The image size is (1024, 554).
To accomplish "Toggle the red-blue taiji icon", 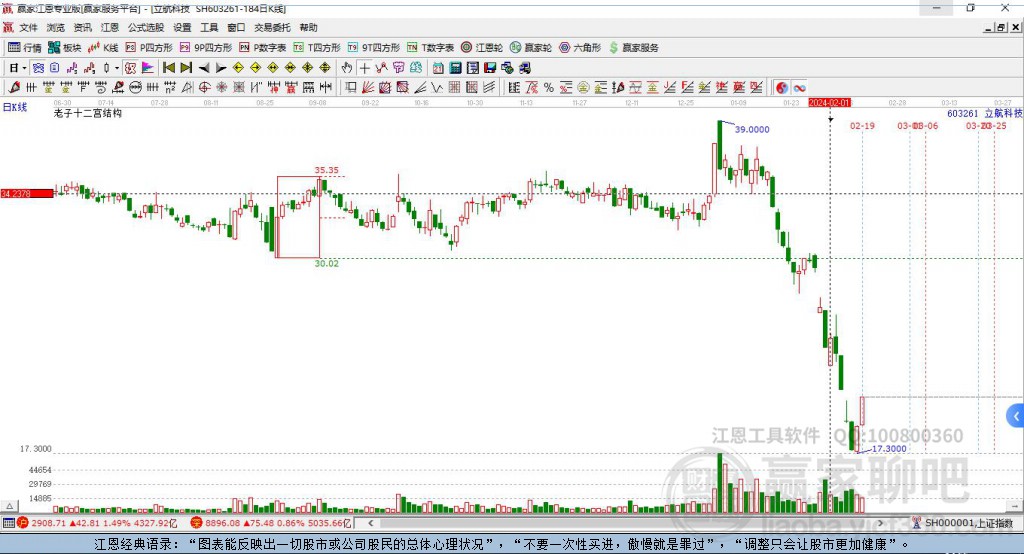I will (x=782, y=88).
